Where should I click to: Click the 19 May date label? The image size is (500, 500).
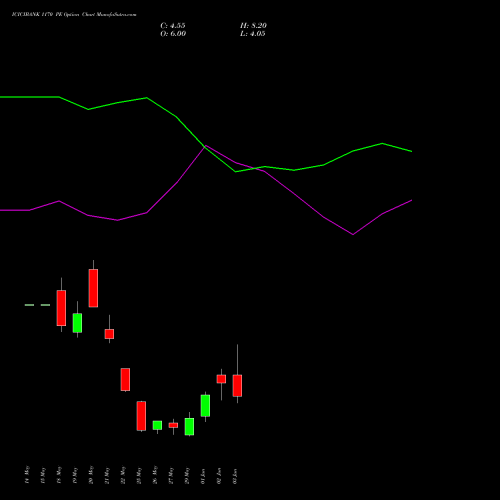75,475
